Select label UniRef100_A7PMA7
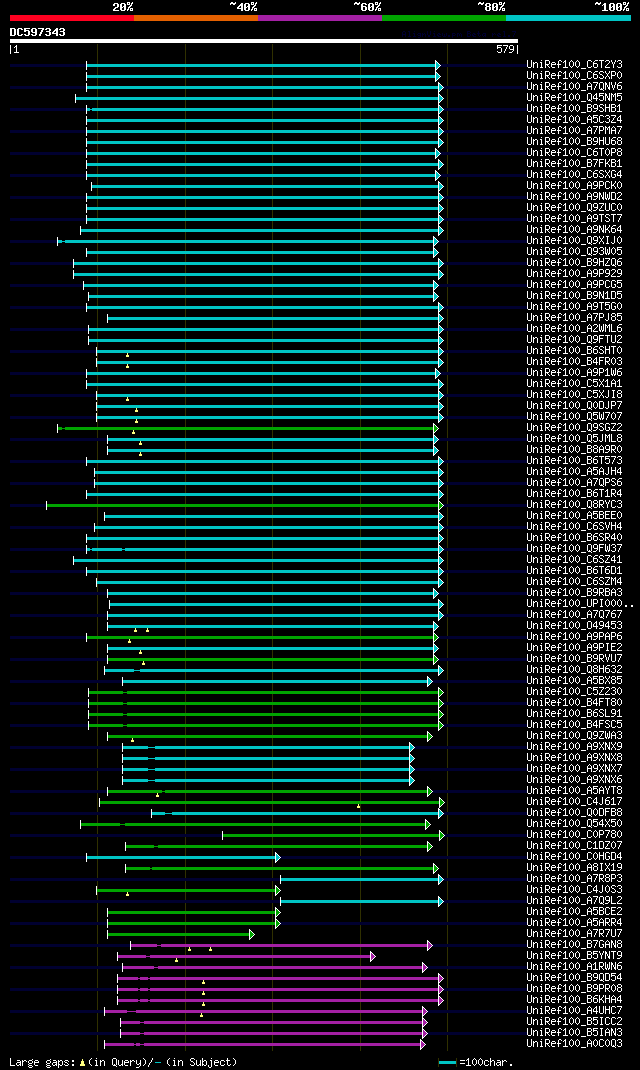The height and width of the screenshot is (1070, 640). point(574,130)
